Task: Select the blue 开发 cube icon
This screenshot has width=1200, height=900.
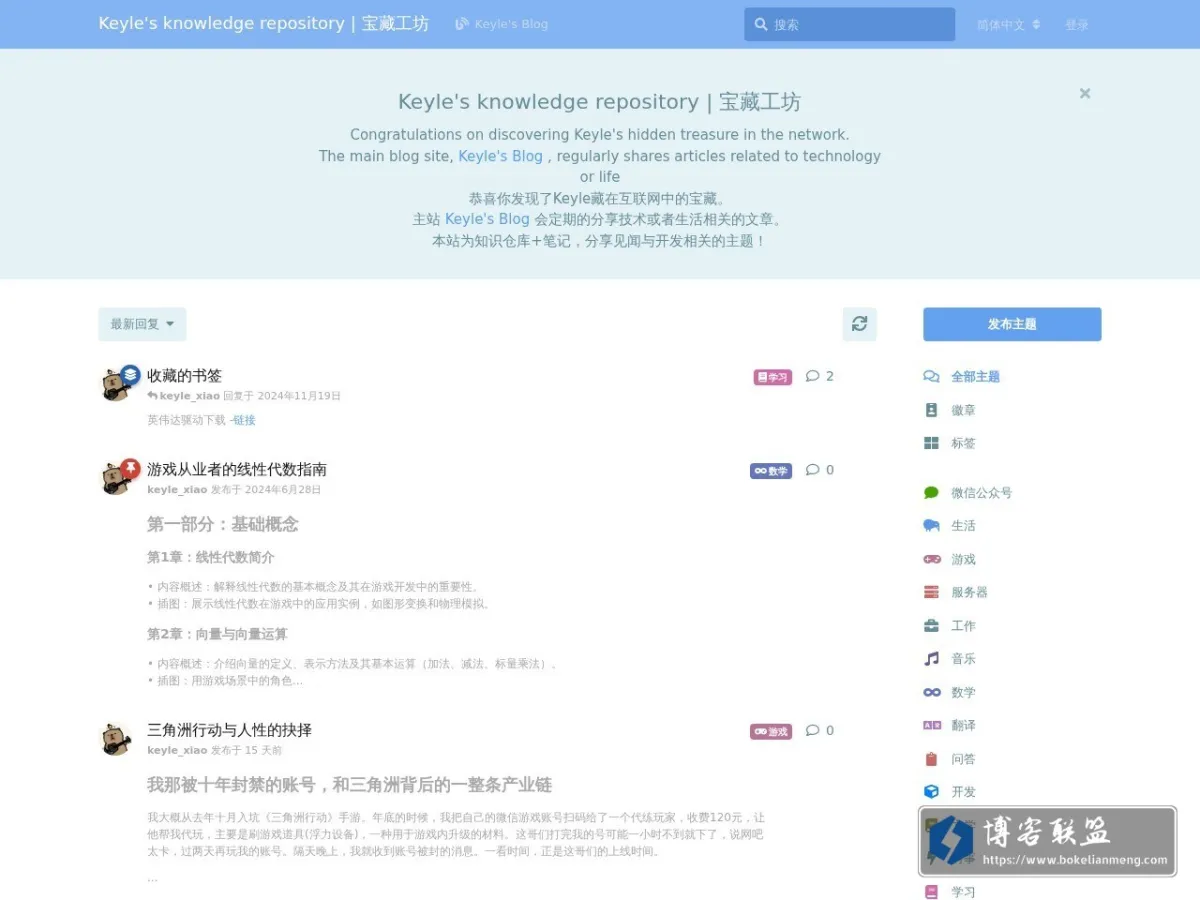Action: 931,792
